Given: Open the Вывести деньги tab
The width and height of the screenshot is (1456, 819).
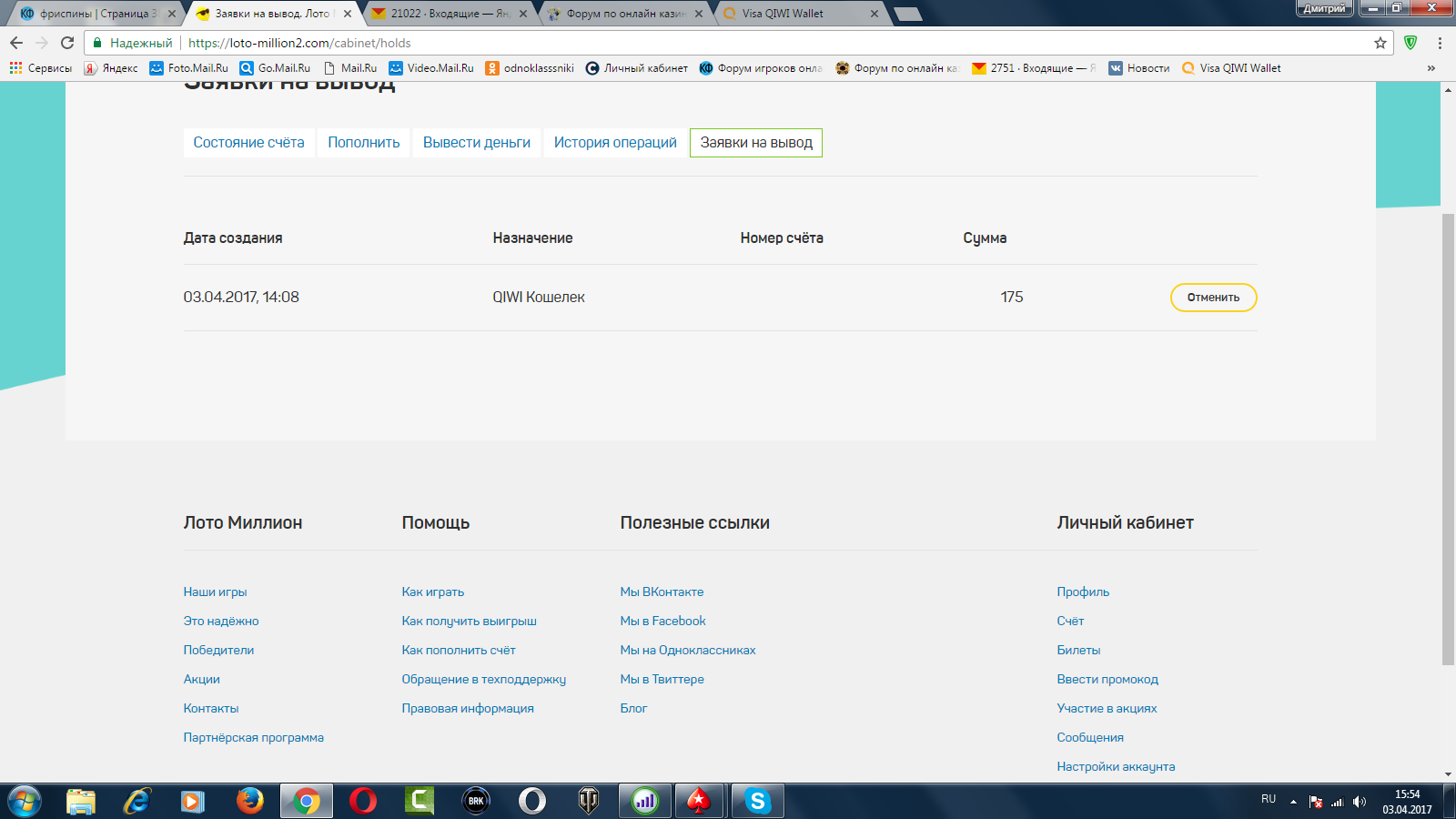Looking at the screenshot, I should [x=477, y=143].
